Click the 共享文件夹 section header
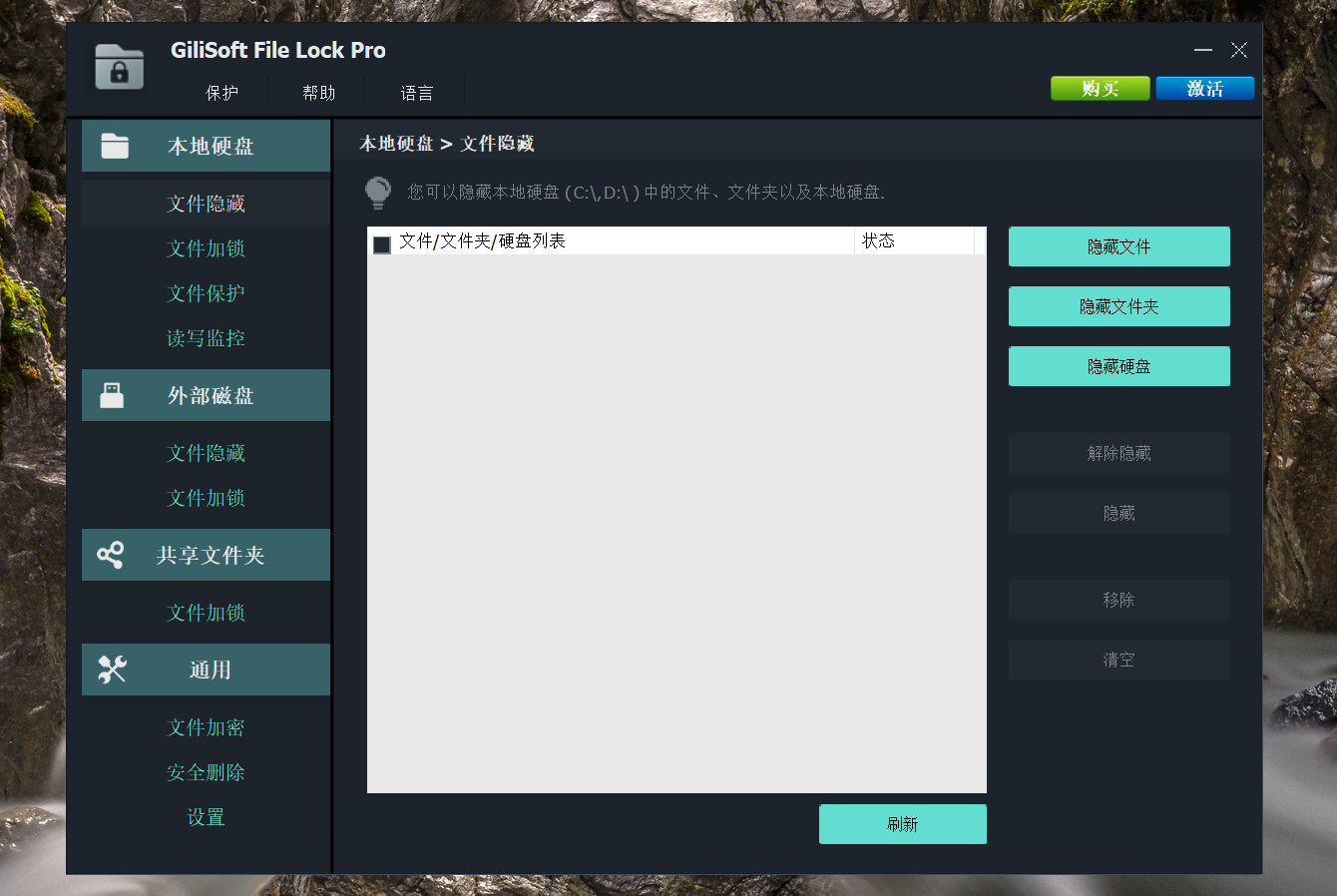This screenshot has height=896, width=1337. [206, 555]
